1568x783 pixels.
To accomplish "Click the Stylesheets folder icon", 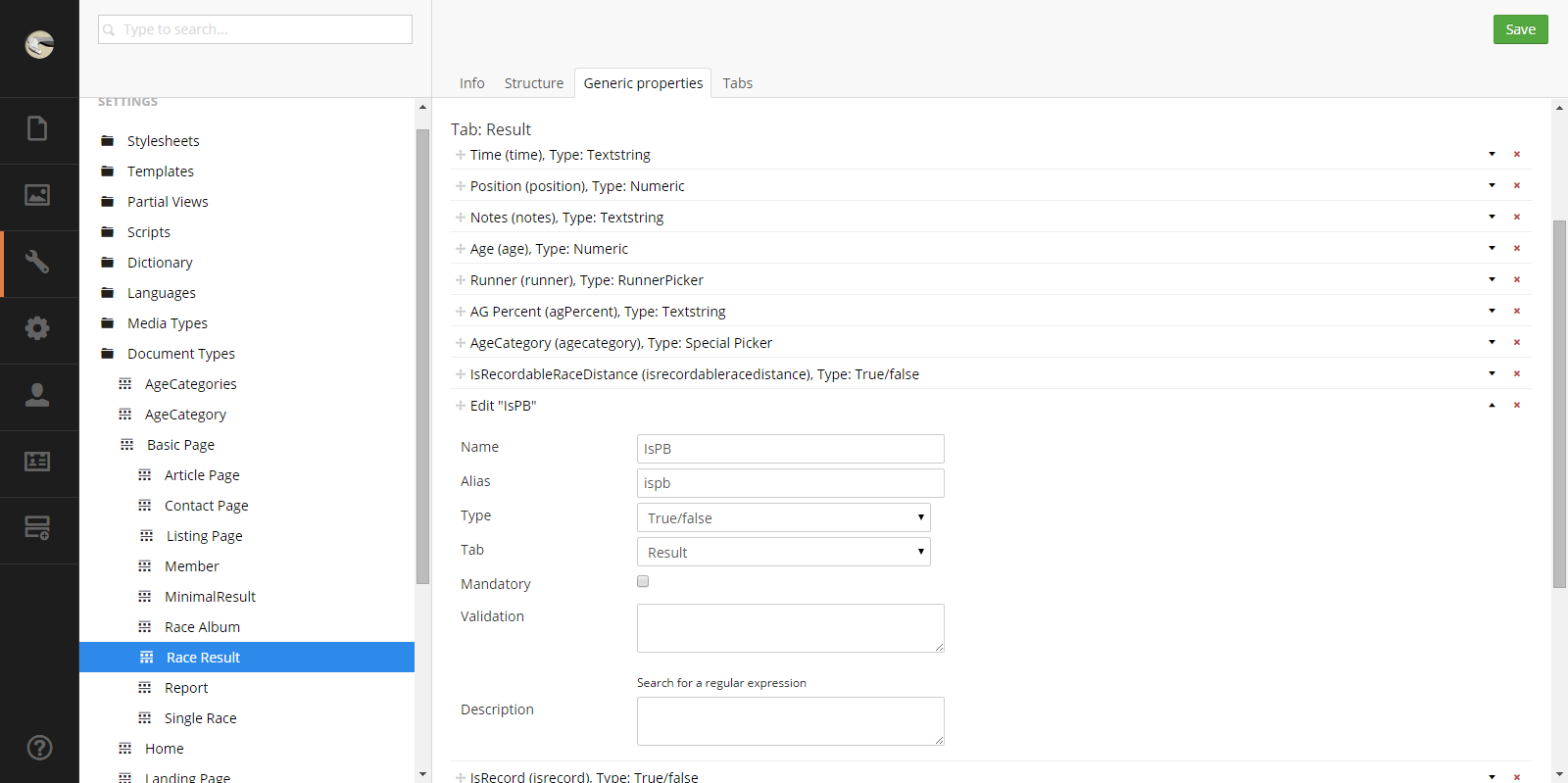I will [108, 141].
